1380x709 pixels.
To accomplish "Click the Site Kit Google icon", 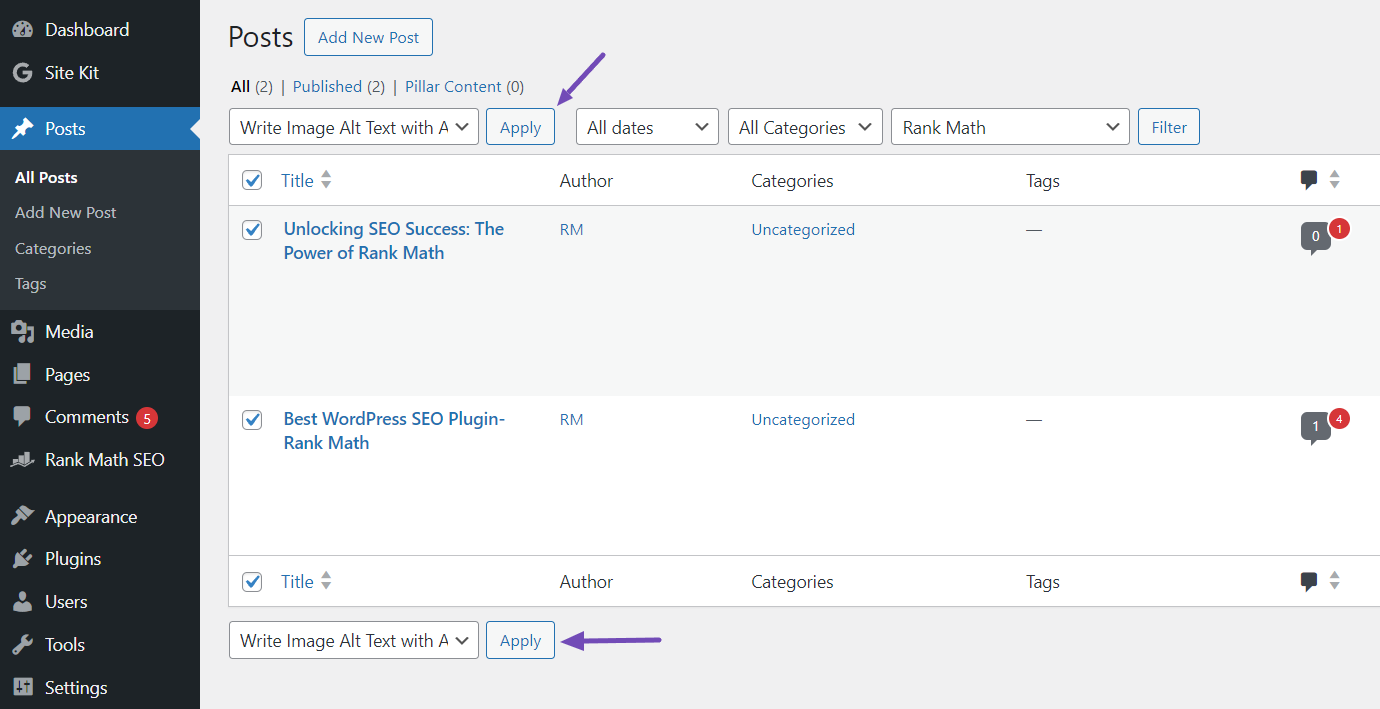I will (22, 73).
